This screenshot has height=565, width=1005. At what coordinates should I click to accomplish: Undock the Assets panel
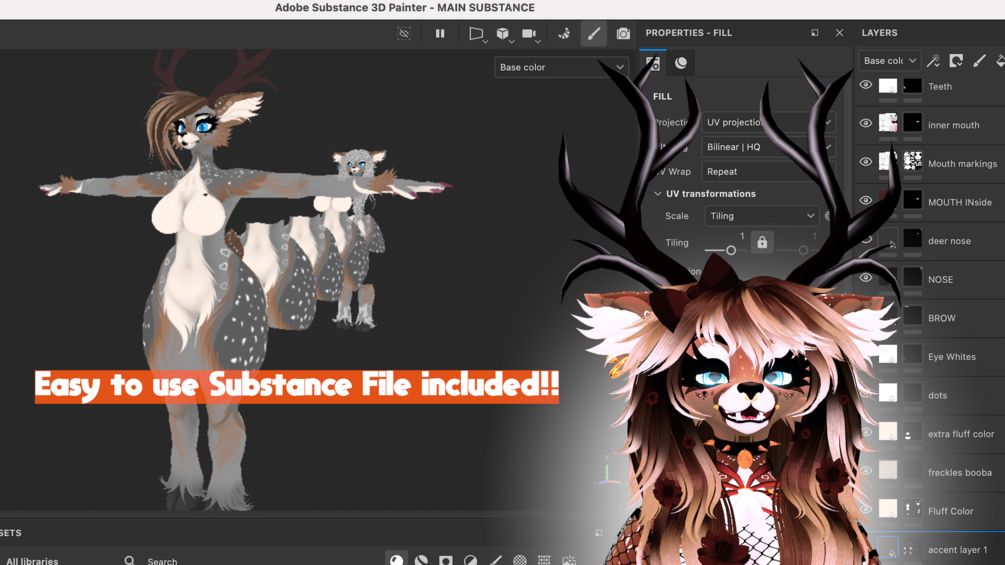598,533
